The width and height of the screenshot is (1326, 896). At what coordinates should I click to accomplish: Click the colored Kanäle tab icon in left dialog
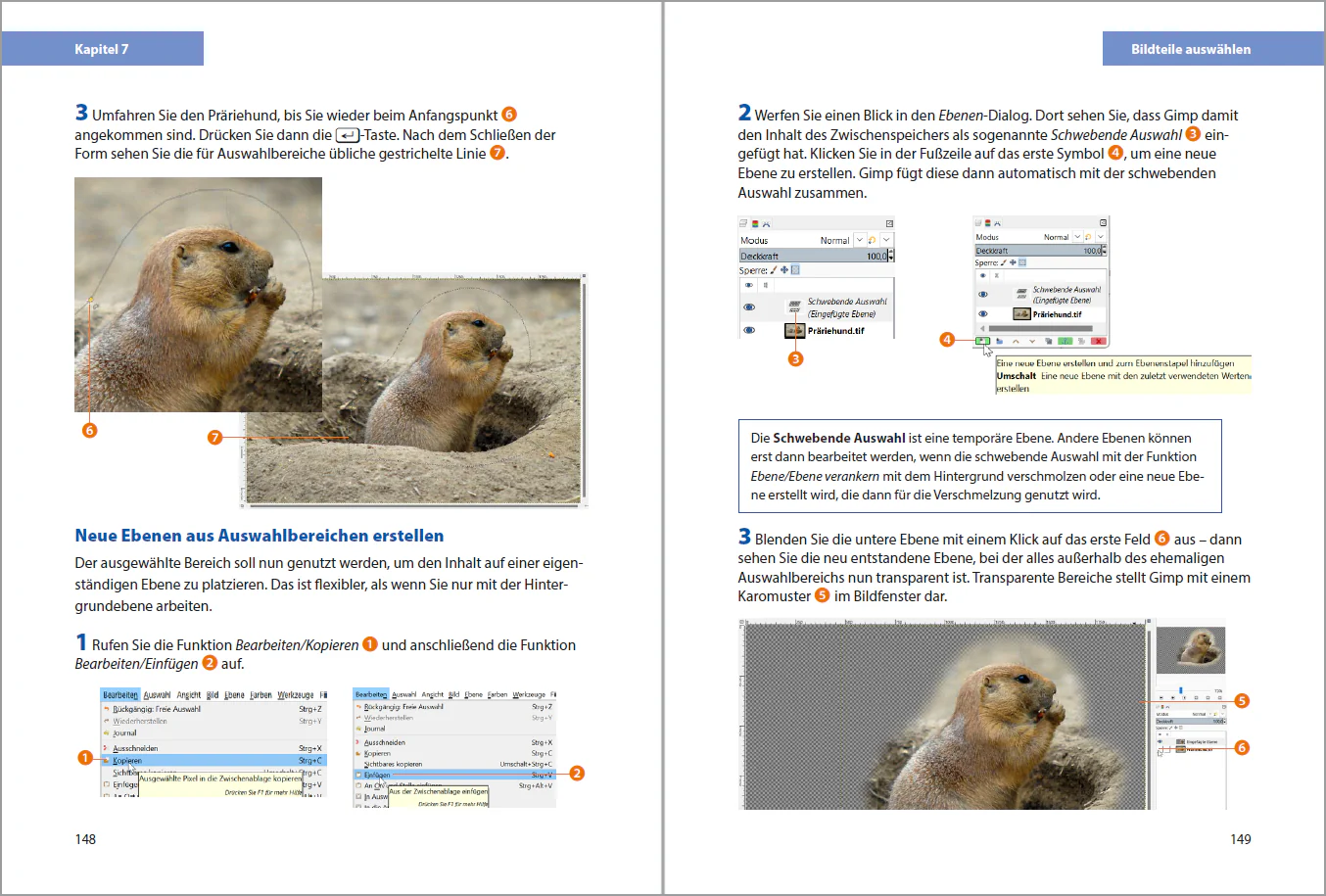755,224
